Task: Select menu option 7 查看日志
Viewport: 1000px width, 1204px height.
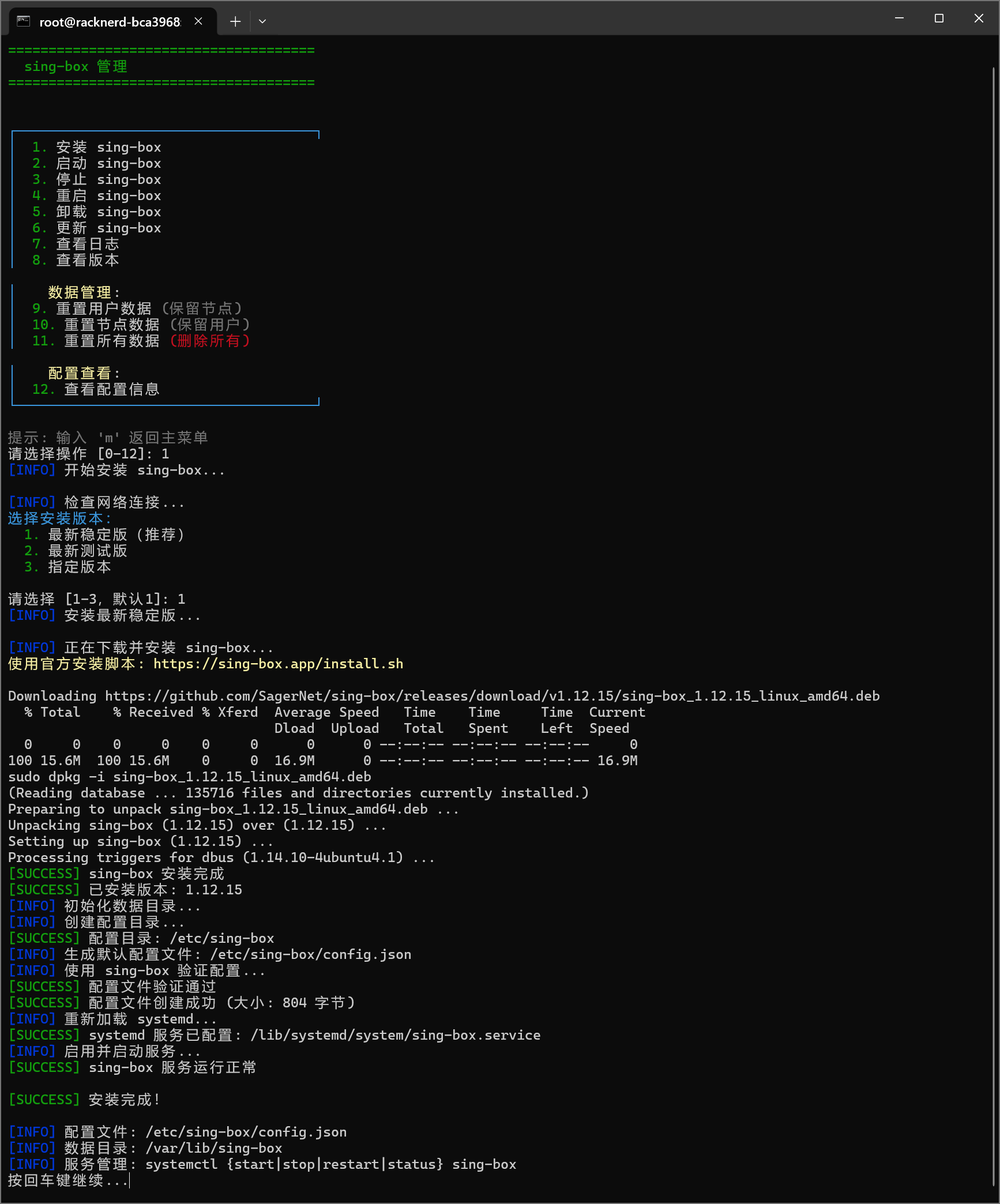Action: (75, 244)
